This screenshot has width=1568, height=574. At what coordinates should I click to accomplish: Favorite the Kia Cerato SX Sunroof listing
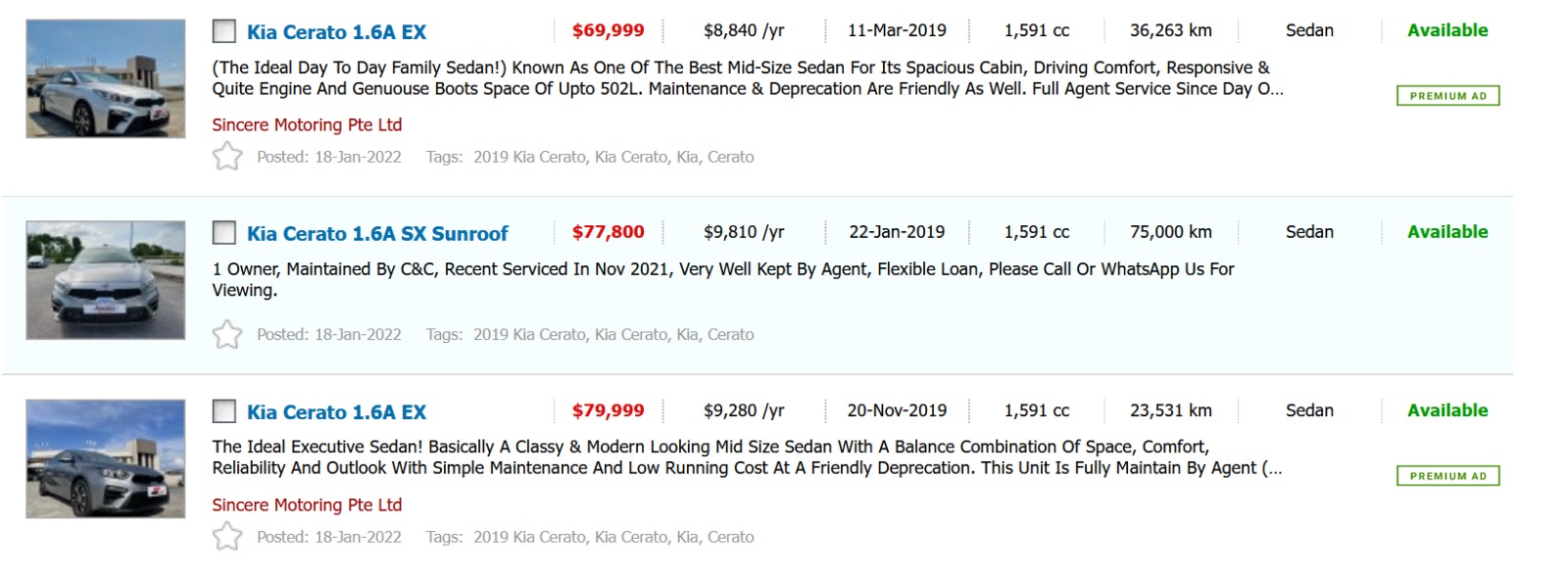(x=227, y=335)
